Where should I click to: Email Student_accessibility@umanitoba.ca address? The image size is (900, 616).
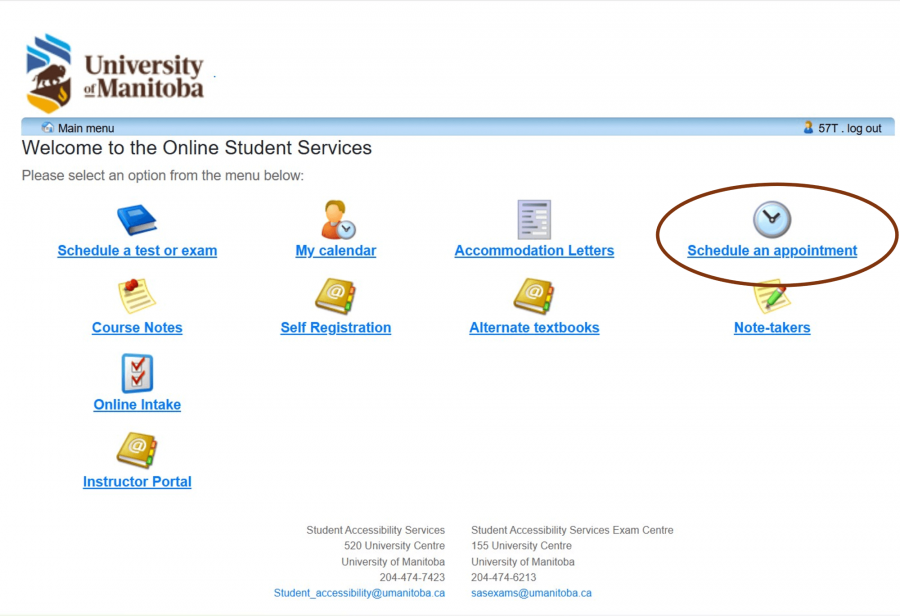[x=359, y=593]
